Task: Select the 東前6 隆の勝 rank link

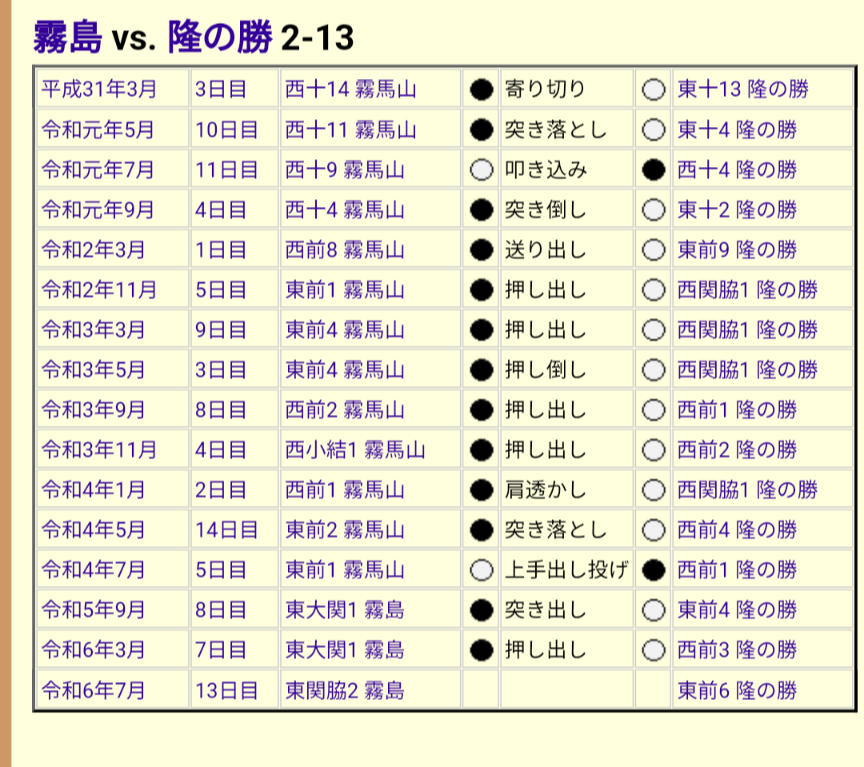Action: [x=737, y=690]
